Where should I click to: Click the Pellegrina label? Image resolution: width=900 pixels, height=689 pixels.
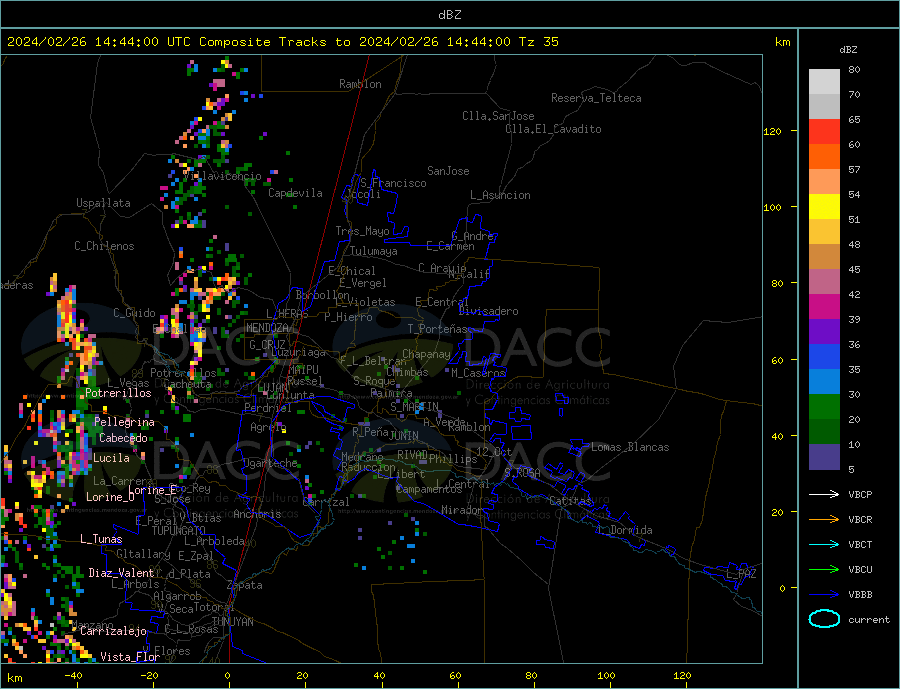pos(124,423)
